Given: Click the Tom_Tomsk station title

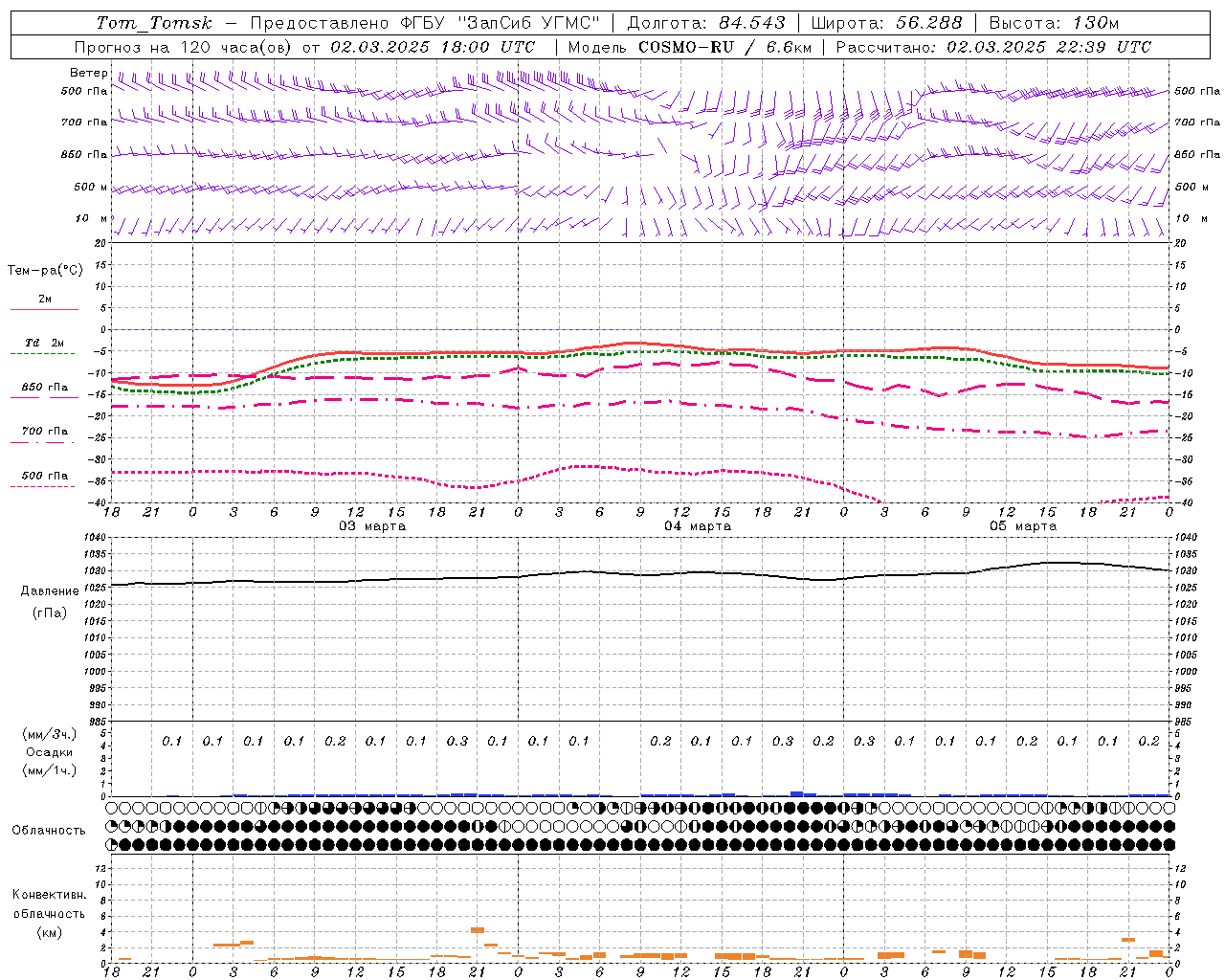Looking at the screenshot, I should click(x=153, y=23).
